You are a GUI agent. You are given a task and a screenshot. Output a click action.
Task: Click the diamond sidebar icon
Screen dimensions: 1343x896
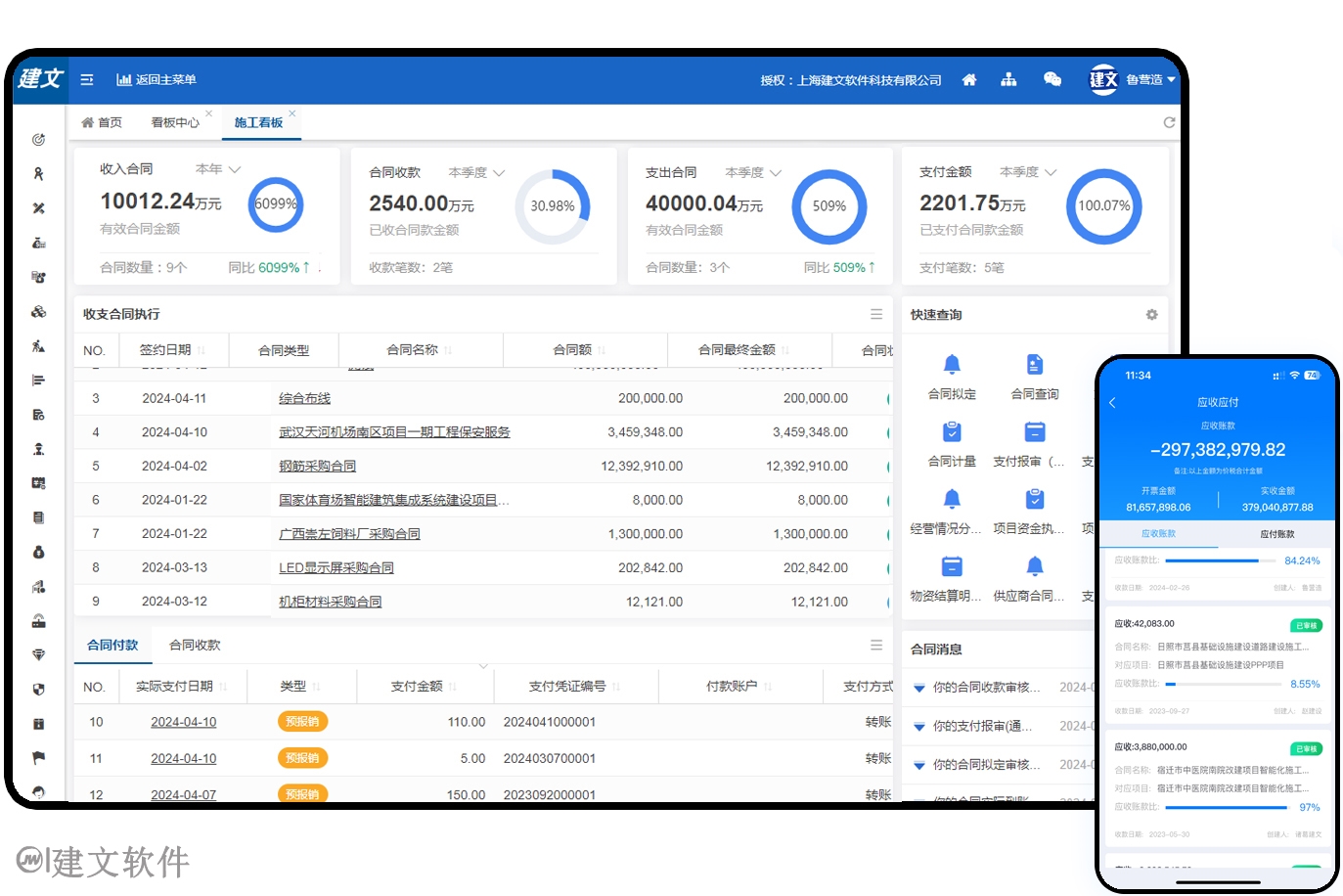pos(38,655)
